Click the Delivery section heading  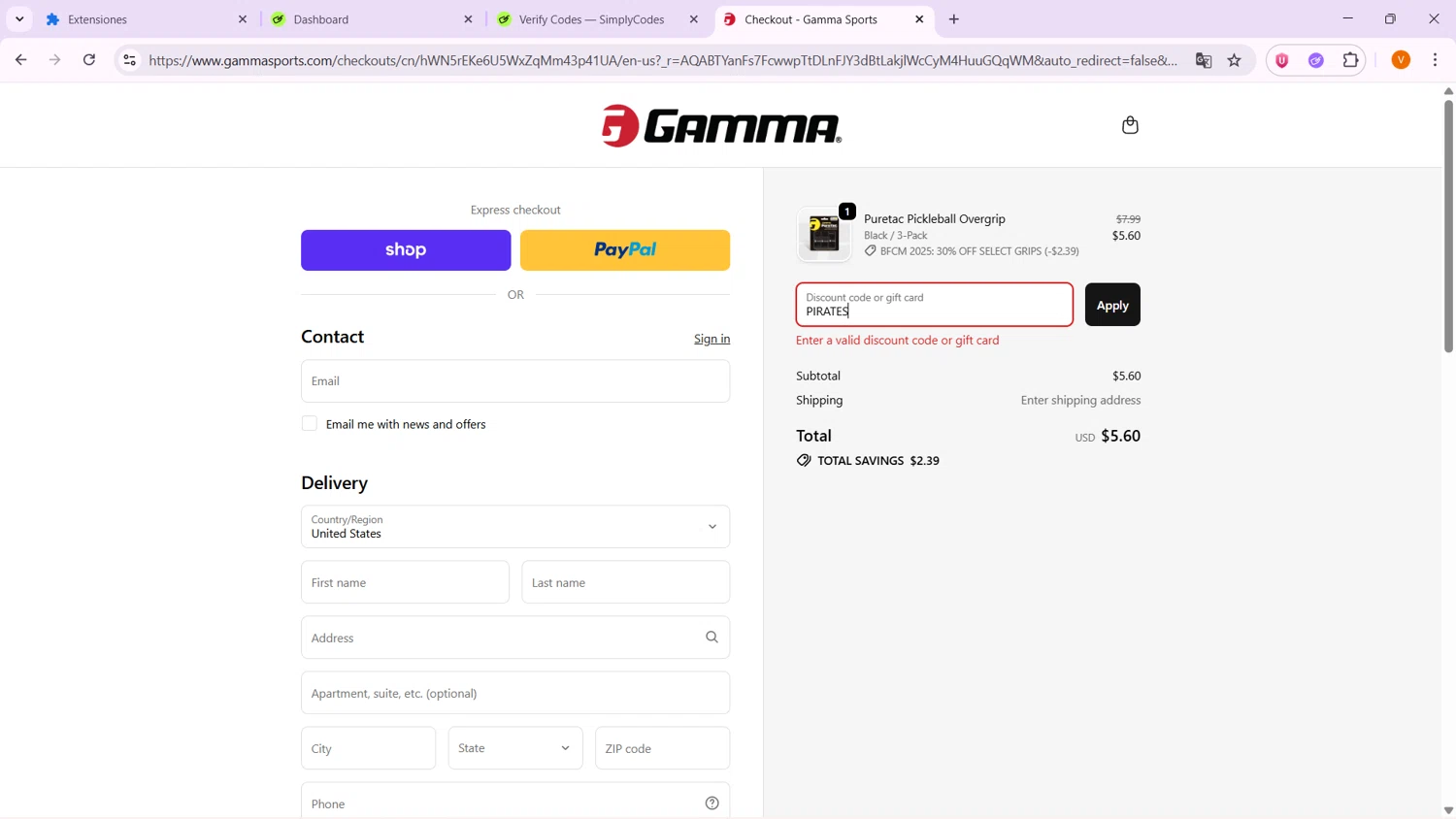coord(334,483)
